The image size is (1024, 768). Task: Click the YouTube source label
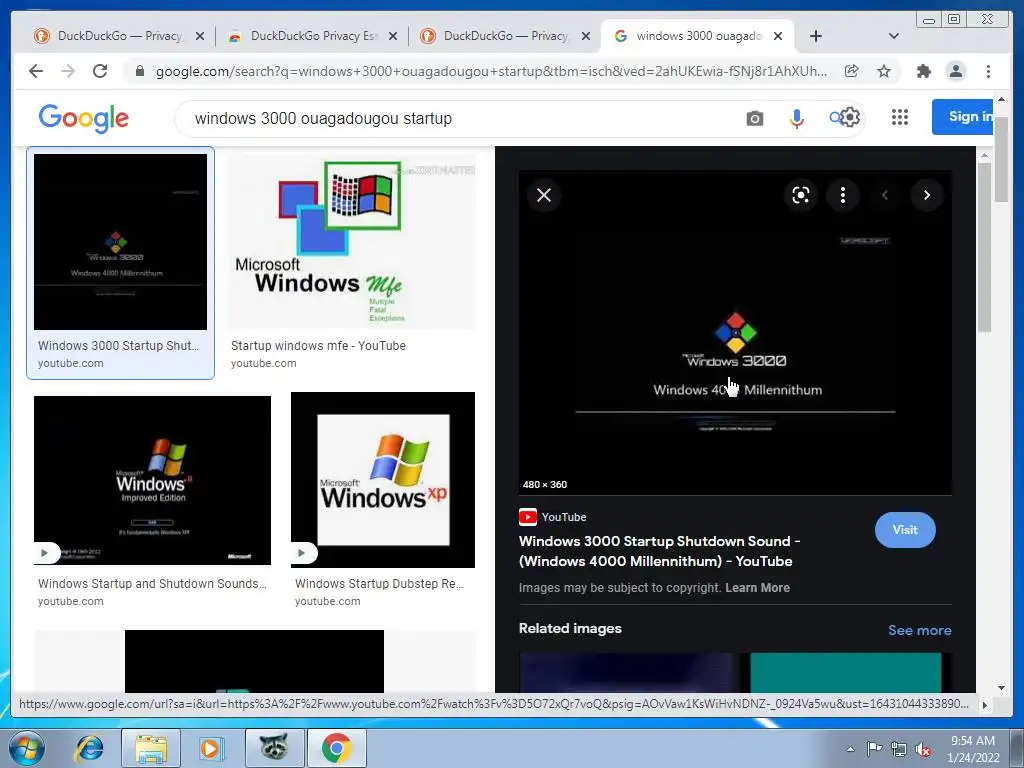[x=552, y=517]
